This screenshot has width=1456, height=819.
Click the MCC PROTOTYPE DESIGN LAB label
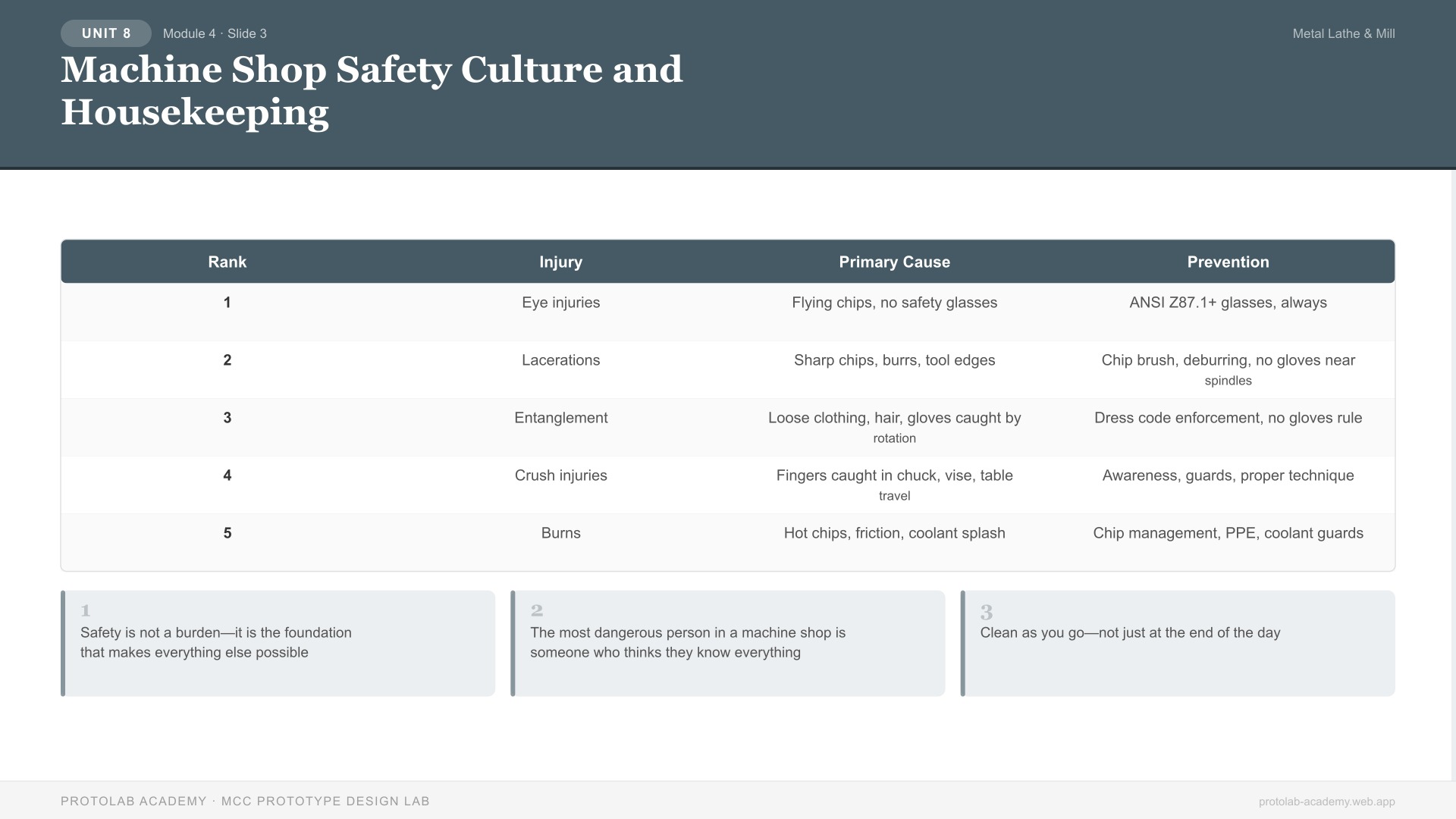point(326,801)
